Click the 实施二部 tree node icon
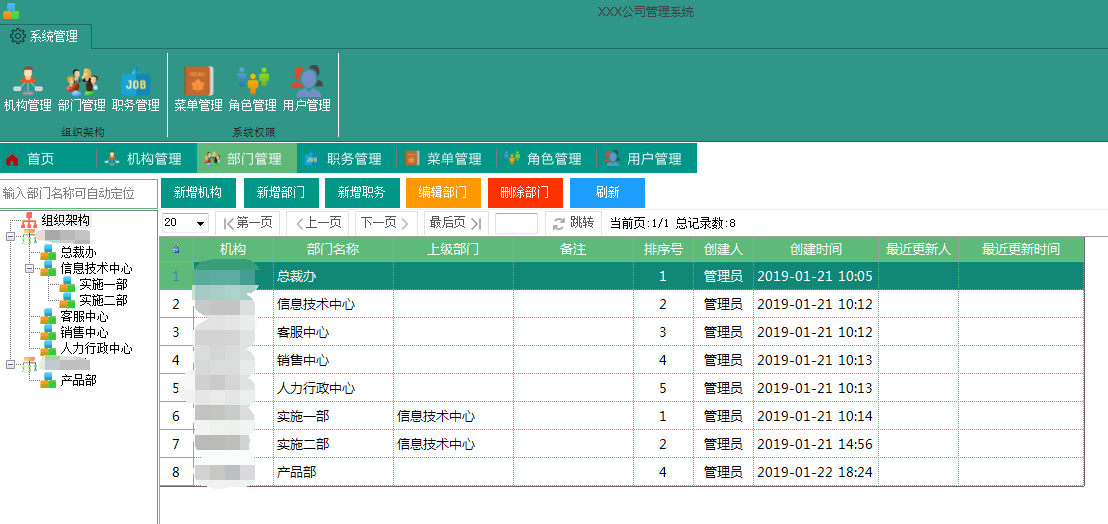The image size is (1108, 524). pos(67,300)
